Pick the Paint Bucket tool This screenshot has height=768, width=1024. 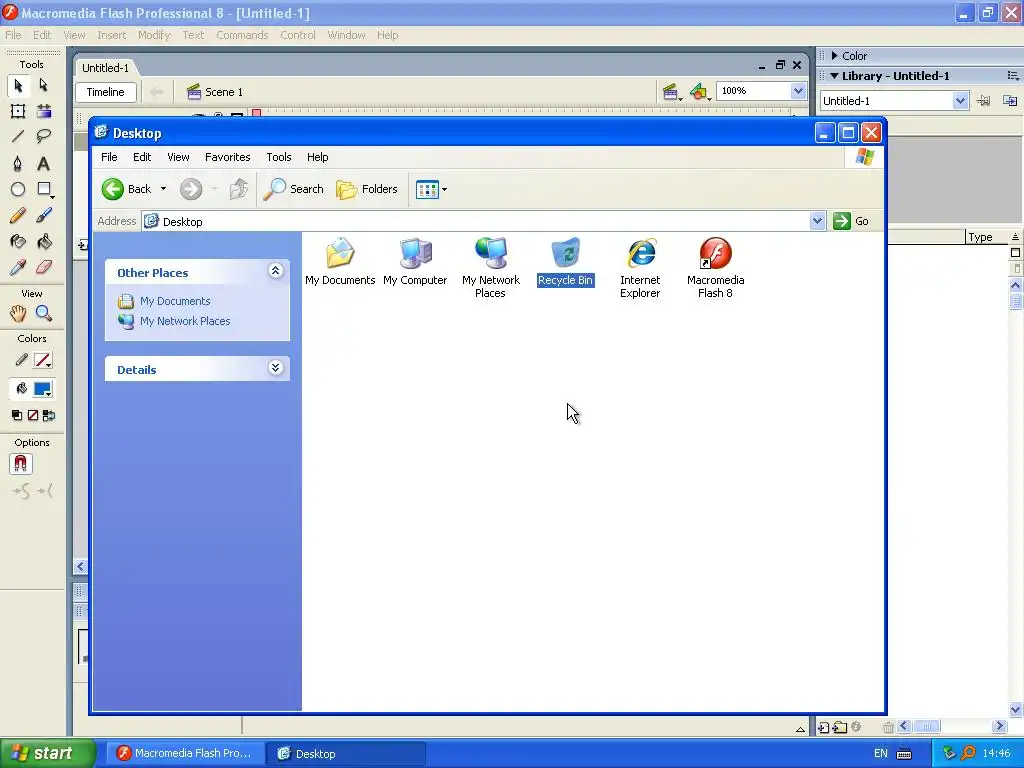44,242
